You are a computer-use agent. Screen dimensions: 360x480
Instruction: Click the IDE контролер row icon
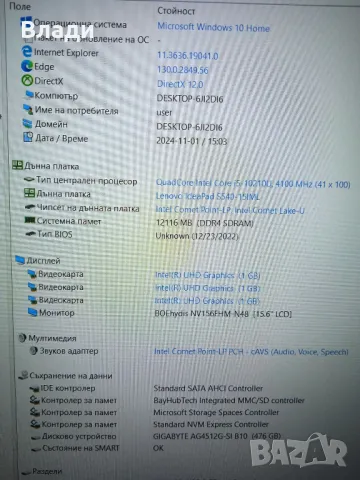pos(34,388)
